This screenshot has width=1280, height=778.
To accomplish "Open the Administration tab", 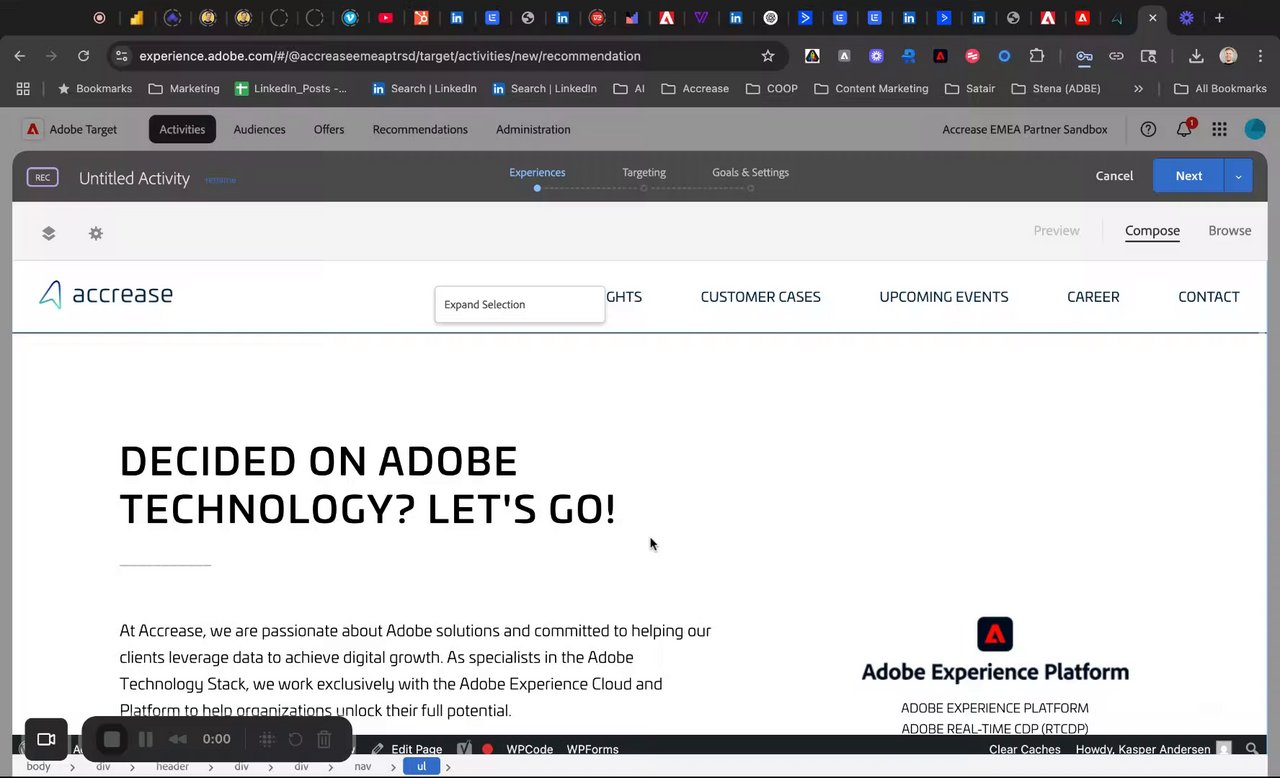I will pyautogui.click(x=533, y=129).
